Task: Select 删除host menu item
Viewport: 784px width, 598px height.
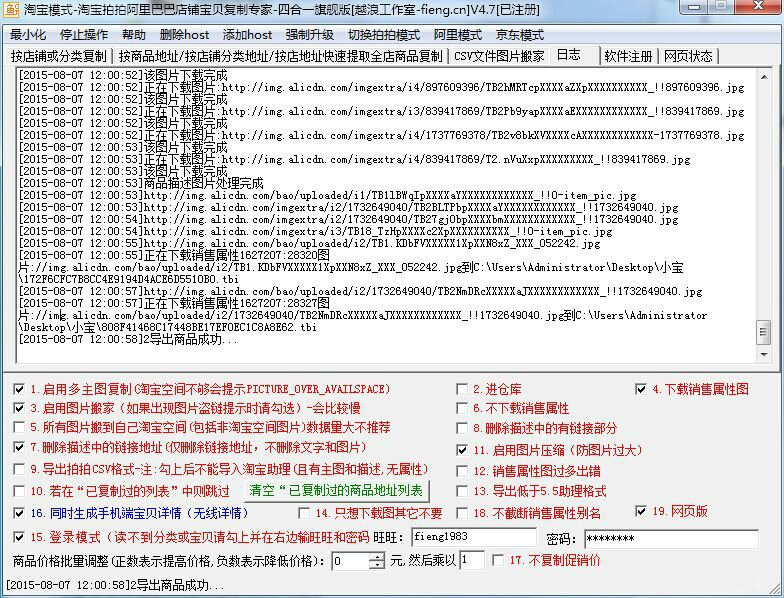Action: tap(184, 34)
